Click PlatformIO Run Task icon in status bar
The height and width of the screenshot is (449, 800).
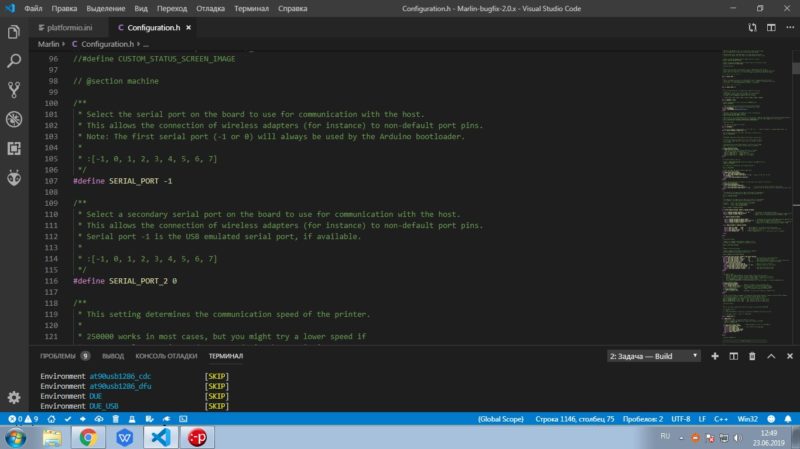pyautogui.click(x=149, y=419)
